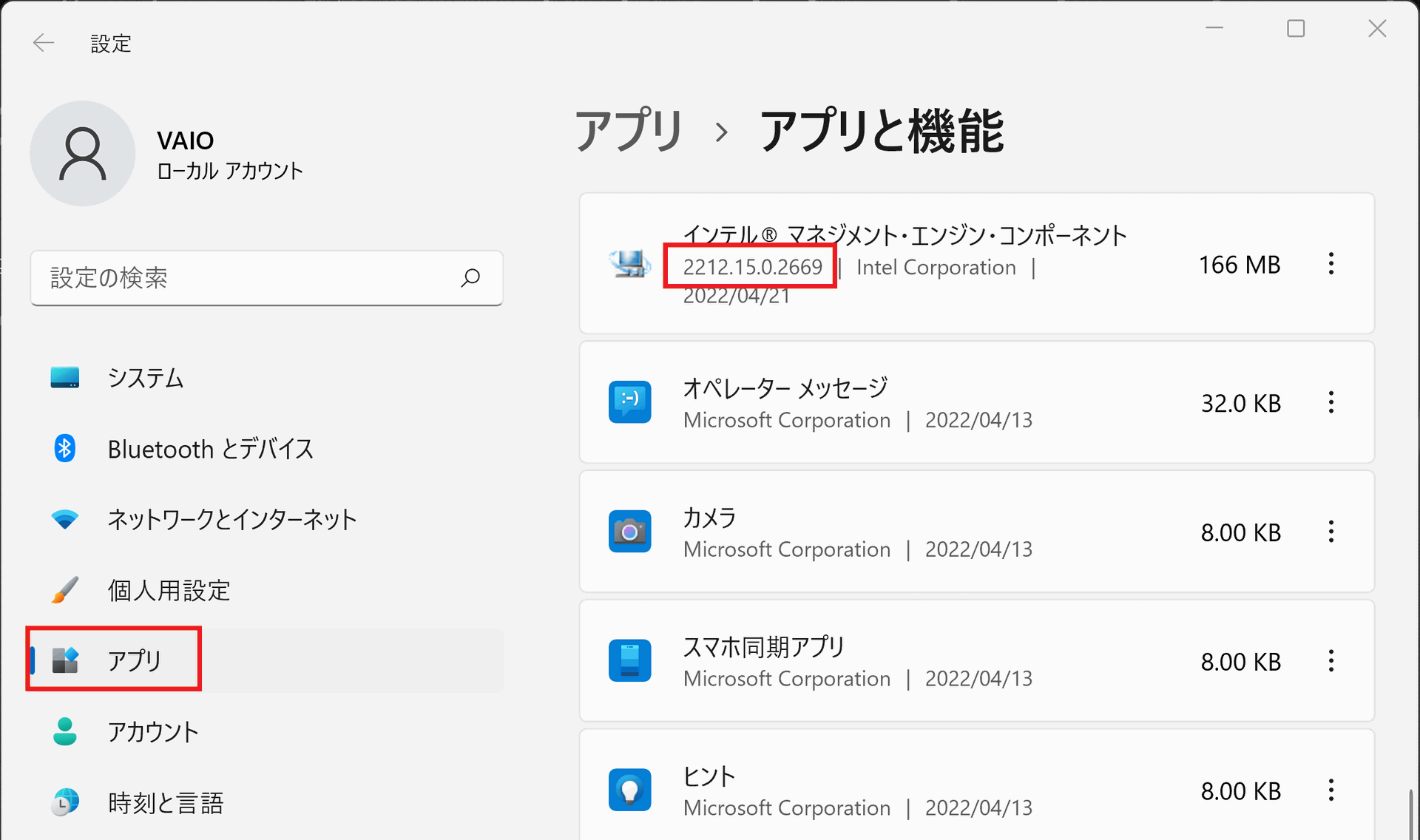Click the 32.0 KB size value
Image resolution: width=1420 pixels, height=840 pixels.
click(x=1241, y=403)
